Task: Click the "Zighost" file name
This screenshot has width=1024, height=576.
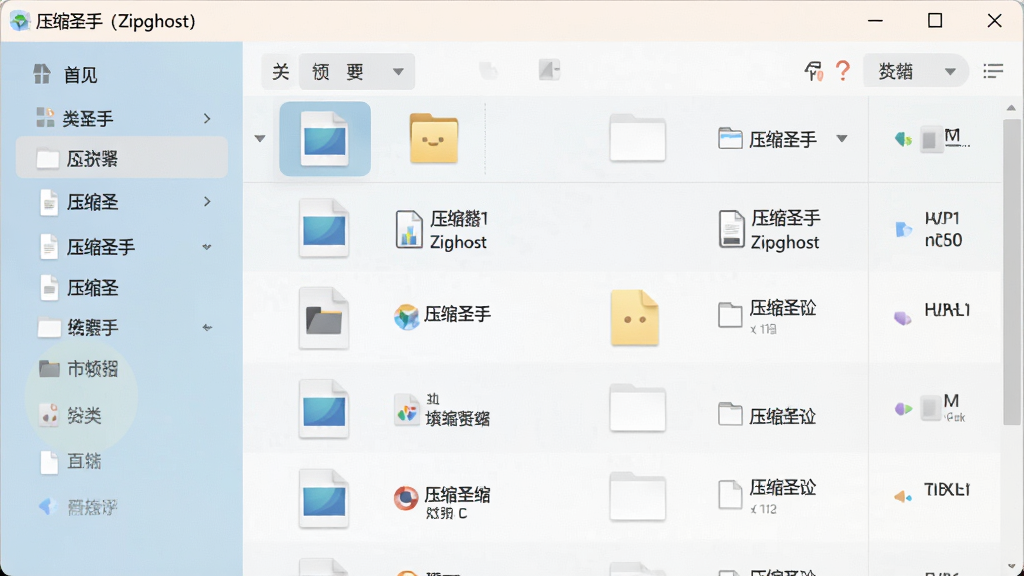Action: click(x=458, y=242)
